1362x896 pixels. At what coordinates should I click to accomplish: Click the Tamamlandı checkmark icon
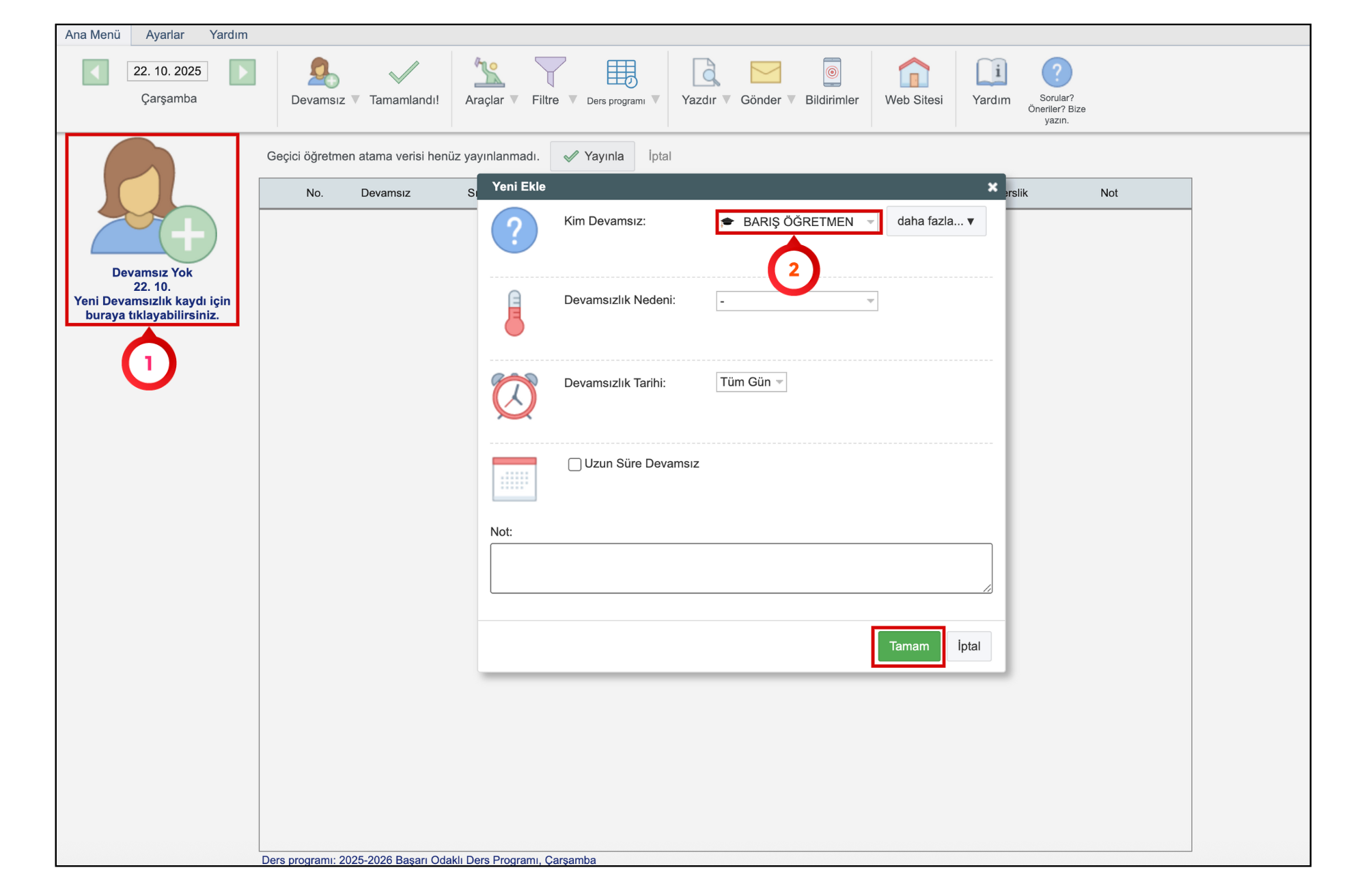click(x=404, y=73)
